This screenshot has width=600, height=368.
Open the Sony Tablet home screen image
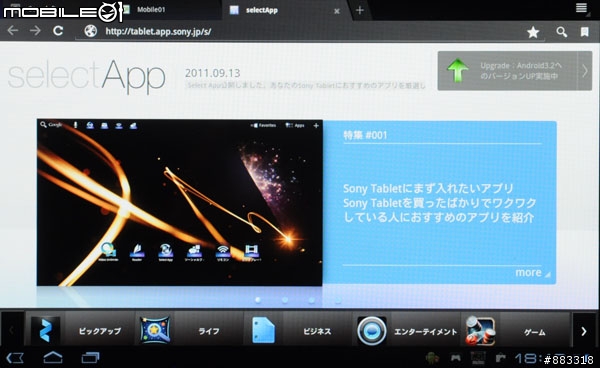pyautogui.click(x=179, y=202)
